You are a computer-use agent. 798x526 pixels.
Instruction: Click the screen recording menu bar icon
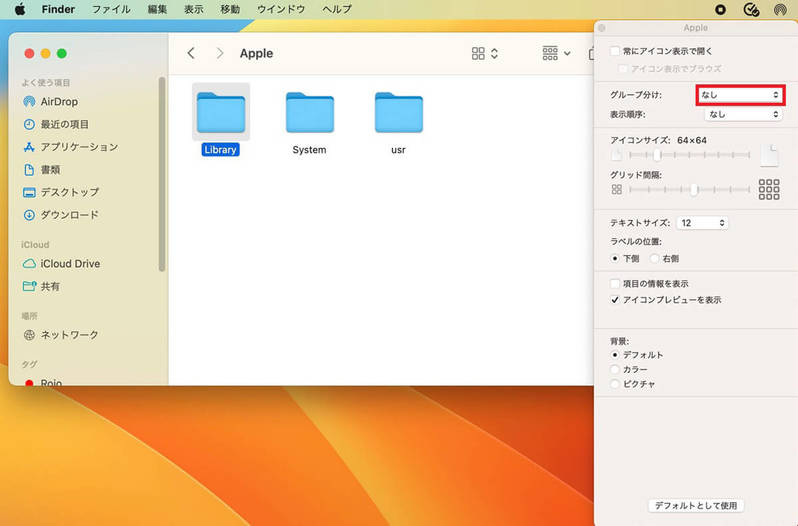click(720, 9)
